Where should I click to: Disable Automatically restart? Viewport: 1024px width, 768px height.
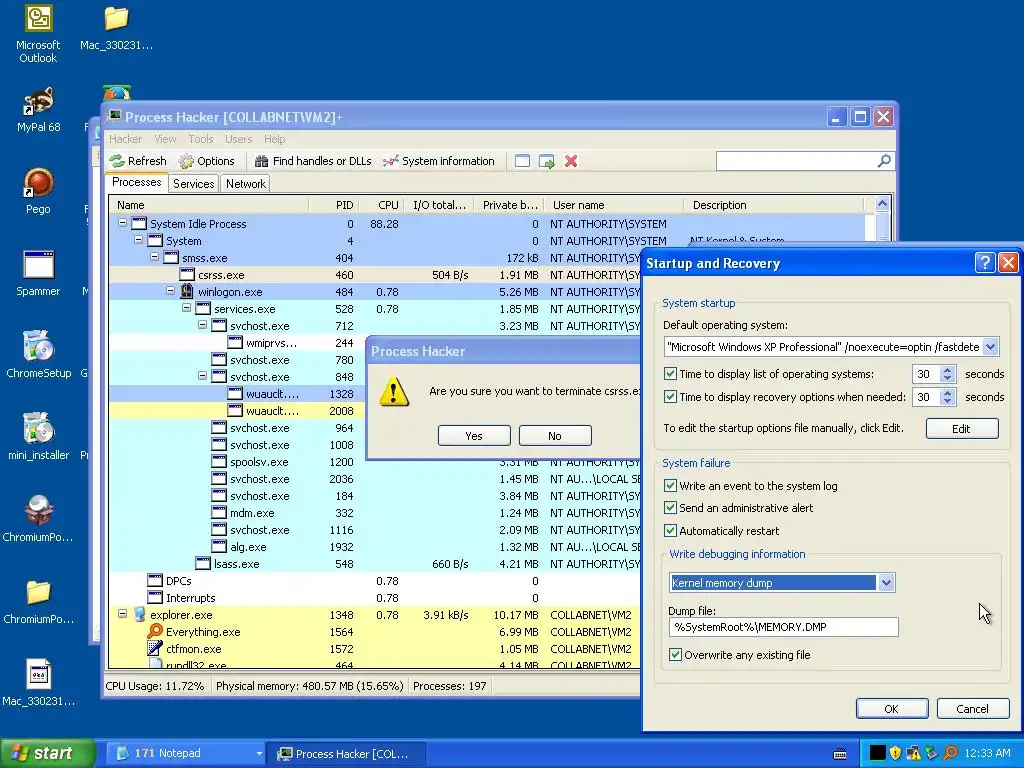click(670, 530)
